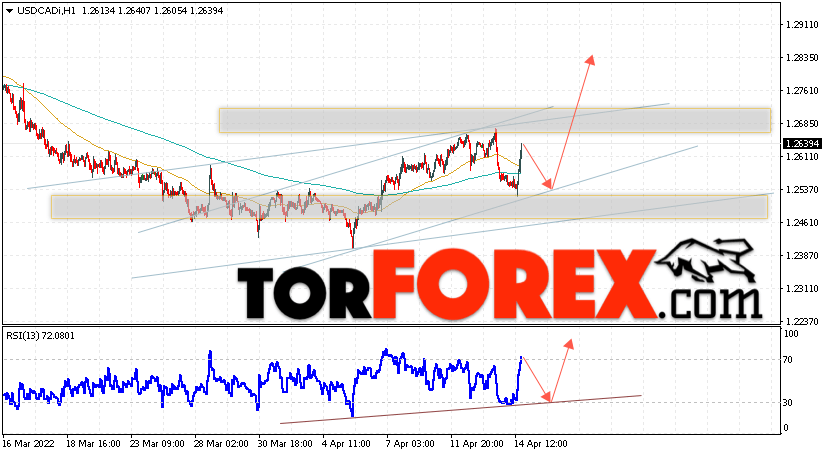Select the 1.29110 price axis value
This screenshot has width=826, height=455.
pyautogui.click(x=802, y=25)
